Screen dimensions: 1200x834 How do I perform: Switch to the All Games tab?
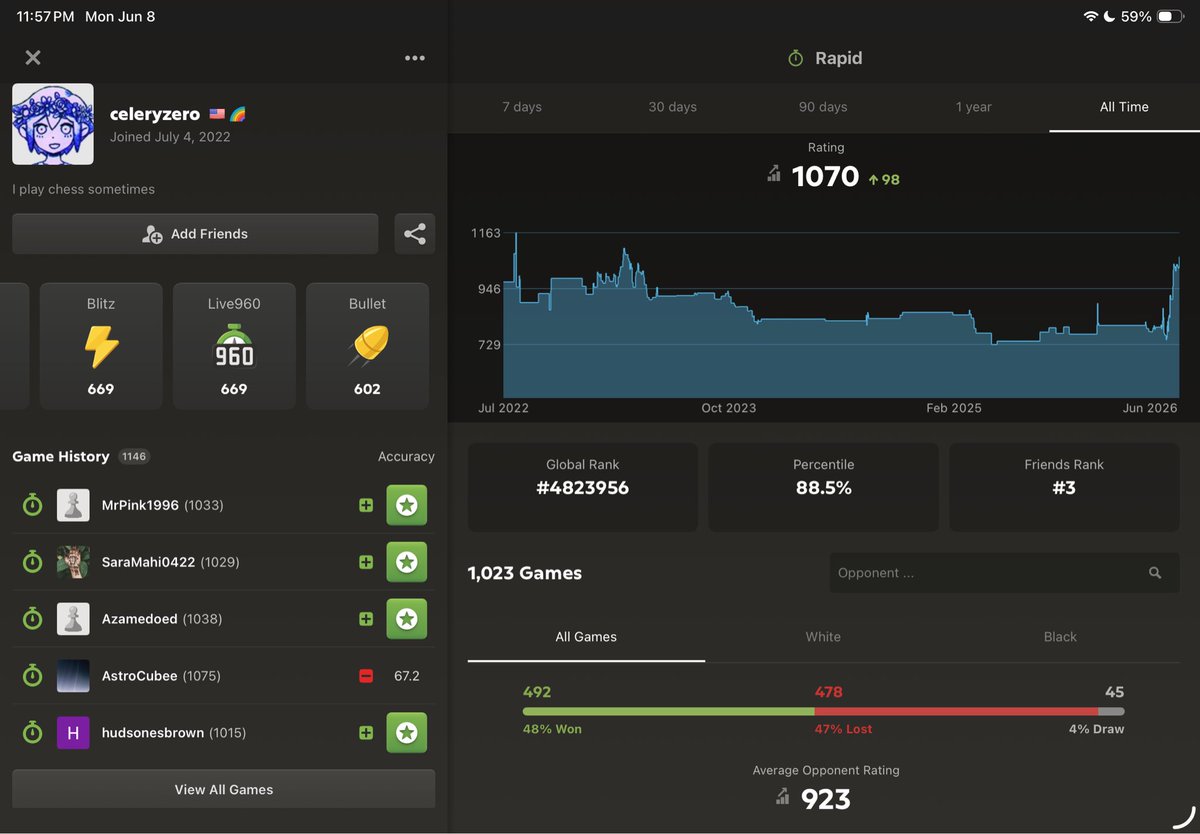click(x=586, y=637)
